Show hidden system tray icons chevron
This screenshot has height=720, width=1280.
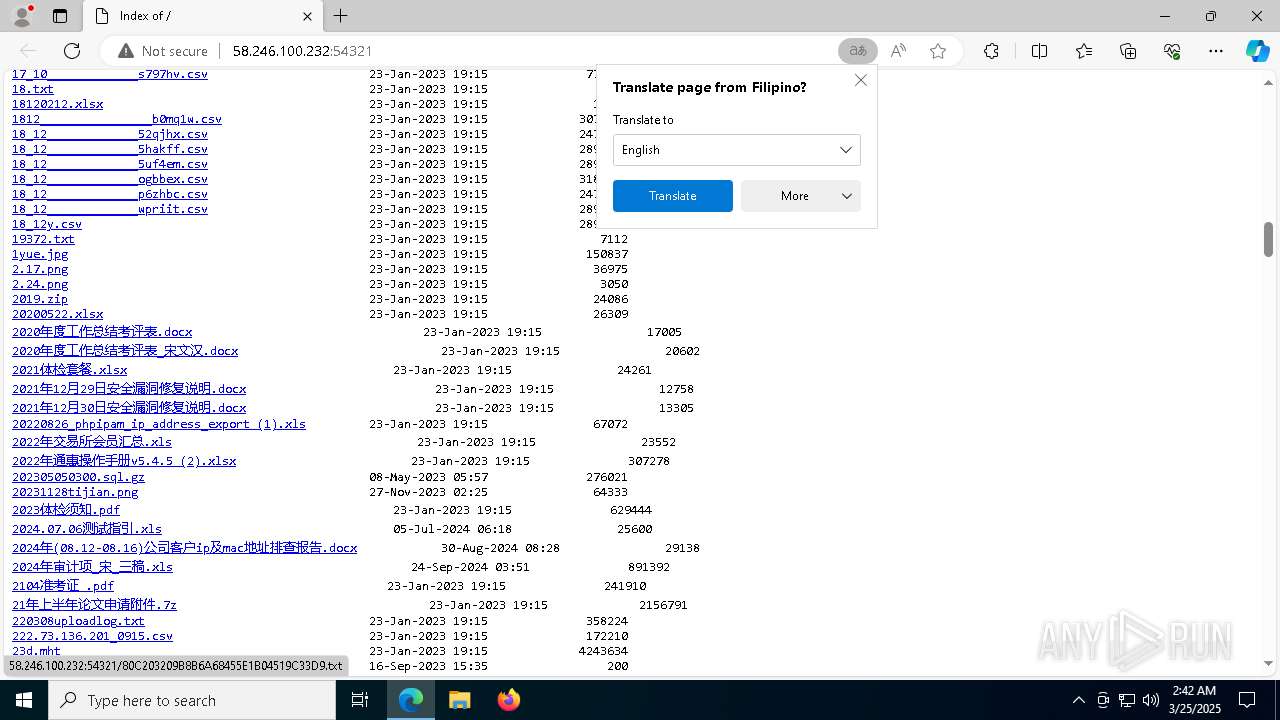click(x=1078, y=700)
